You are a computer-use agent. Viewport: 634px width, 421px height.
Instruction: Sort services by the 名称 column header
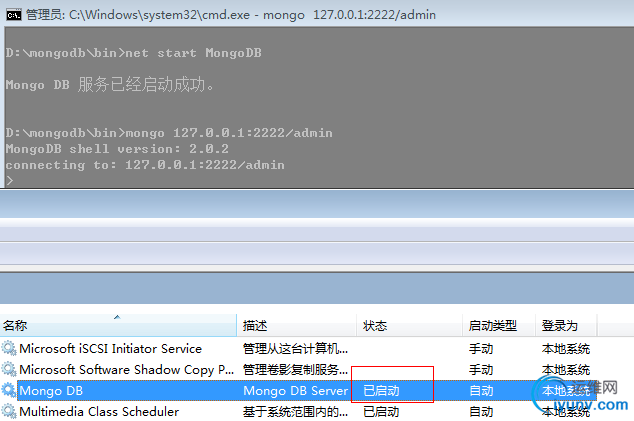click(118, 326)
